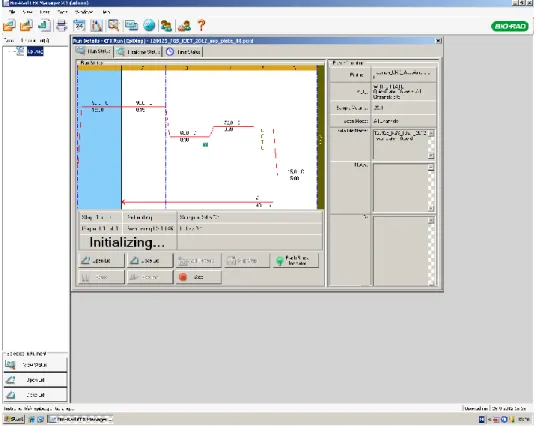Click the Data File Name text box
The height and width of the screenshot is (426, 536).
tap(400, 144)
